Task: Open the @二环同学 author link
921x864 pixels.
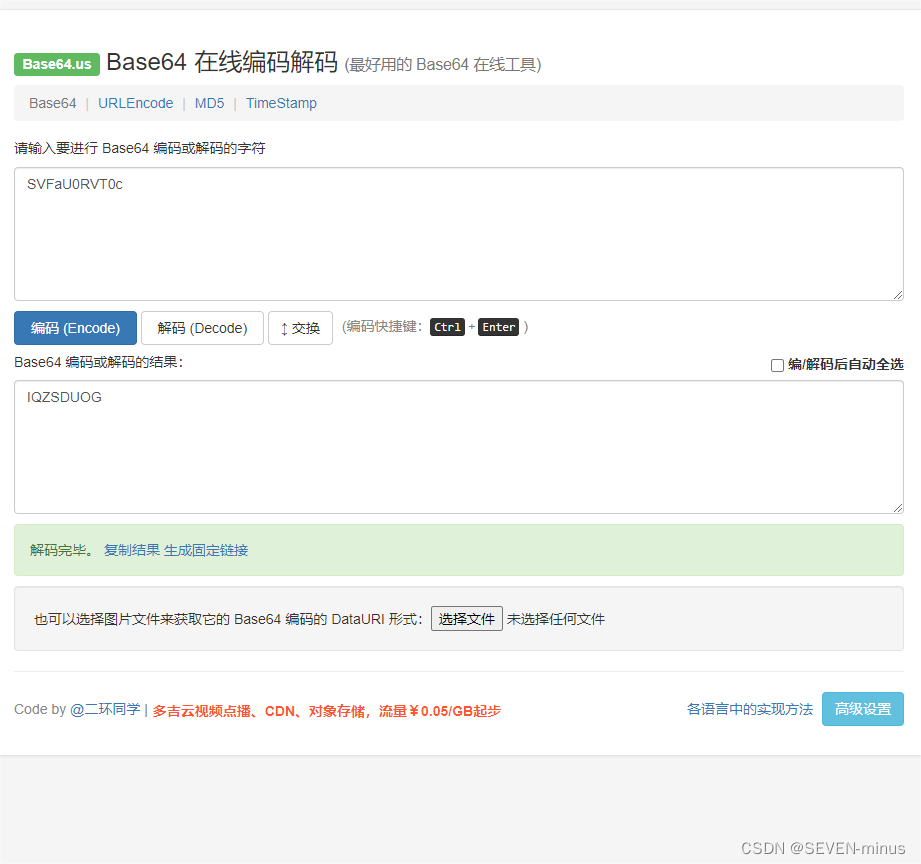Action: [105, 710]
